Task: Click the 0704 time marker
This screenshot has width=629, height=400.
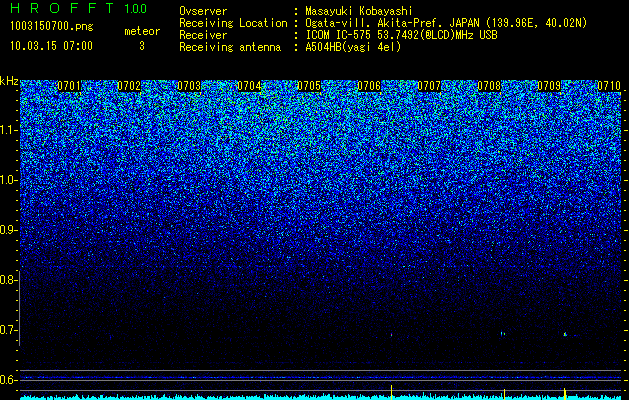Action: click(249, 86)
